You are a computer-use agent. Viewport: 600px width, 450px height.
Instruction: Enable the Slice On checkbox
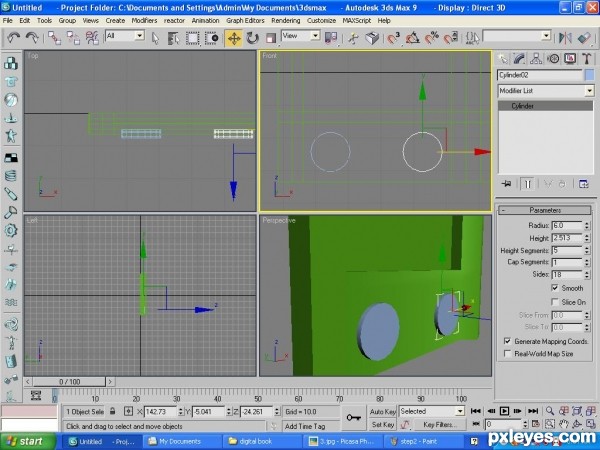[555, 302]
